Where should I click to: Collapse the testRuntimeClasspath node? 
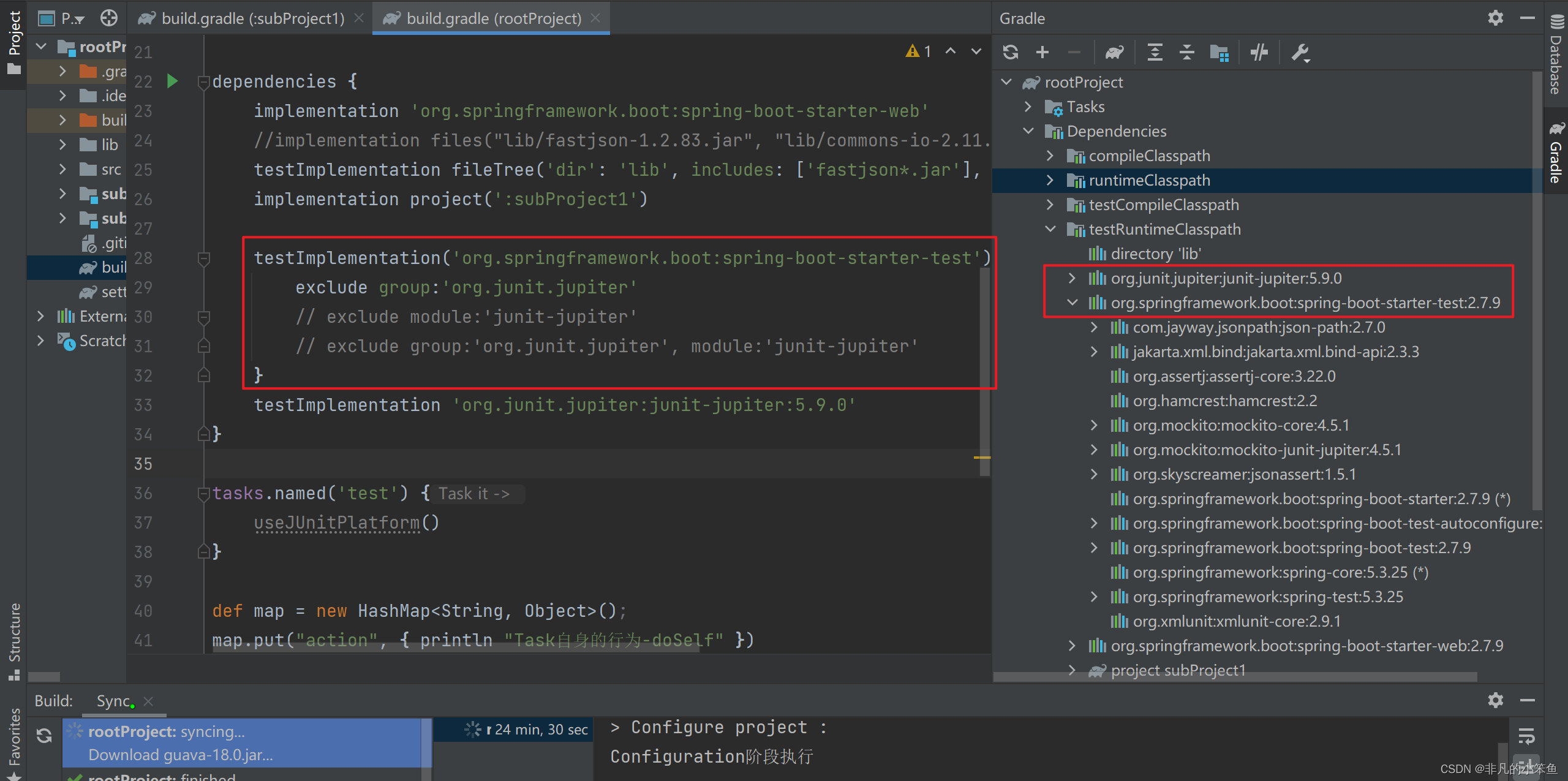pyautogui.click(x=1050, y=229)
